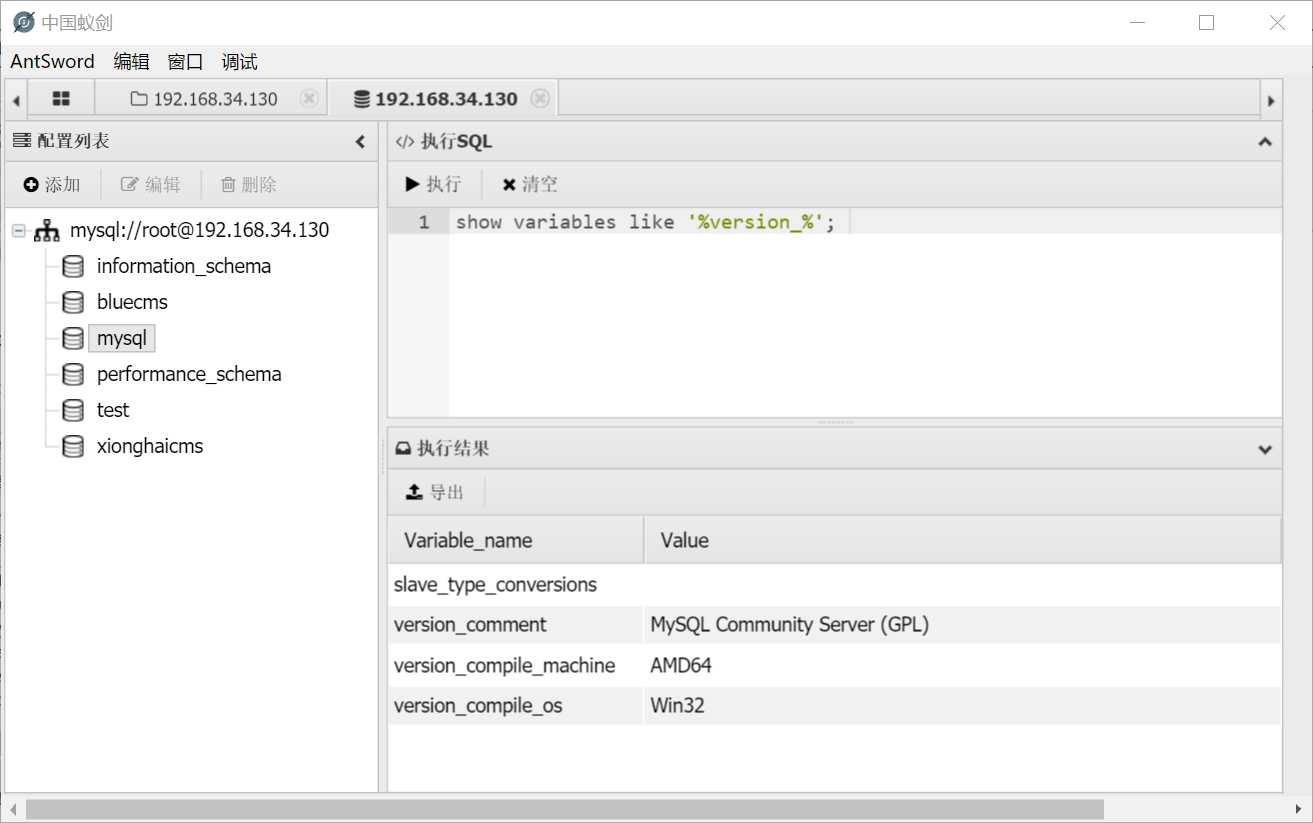Open the 窗口 menu

[186, 61]
